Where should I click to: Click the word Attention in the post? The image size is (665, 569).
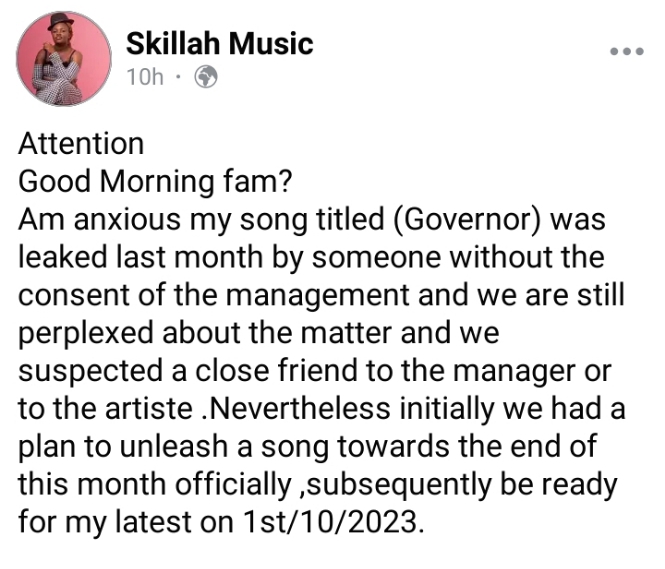[x=81, y=144]
